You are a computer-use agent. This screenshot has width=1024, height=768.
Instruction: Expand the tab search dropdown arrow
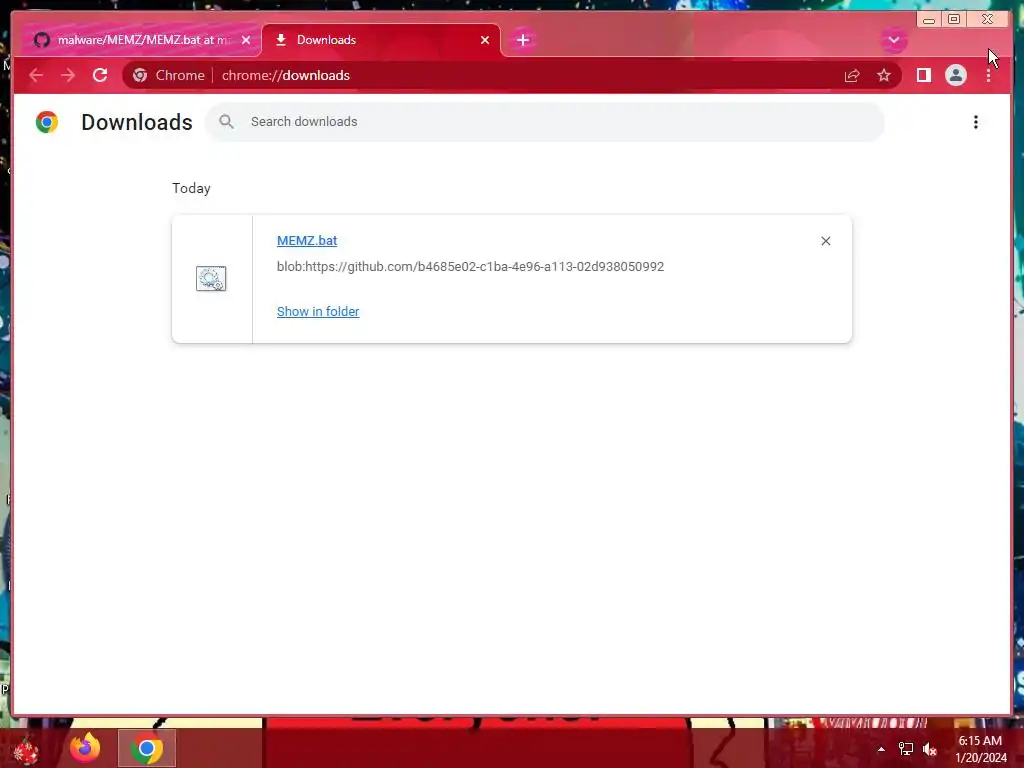click(893, 40)
